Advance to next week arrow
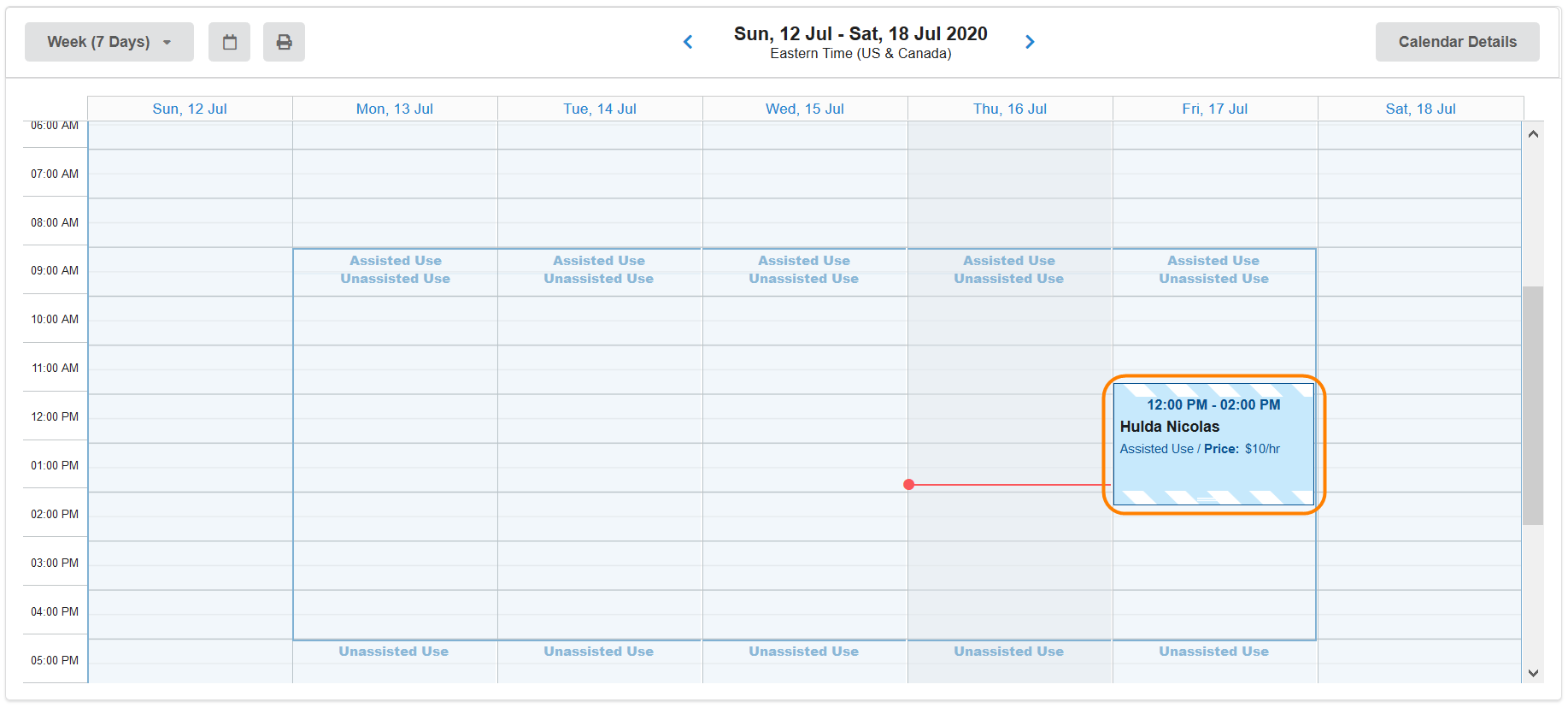Viewport: 1568px width, 708px height. (1030, 42)
